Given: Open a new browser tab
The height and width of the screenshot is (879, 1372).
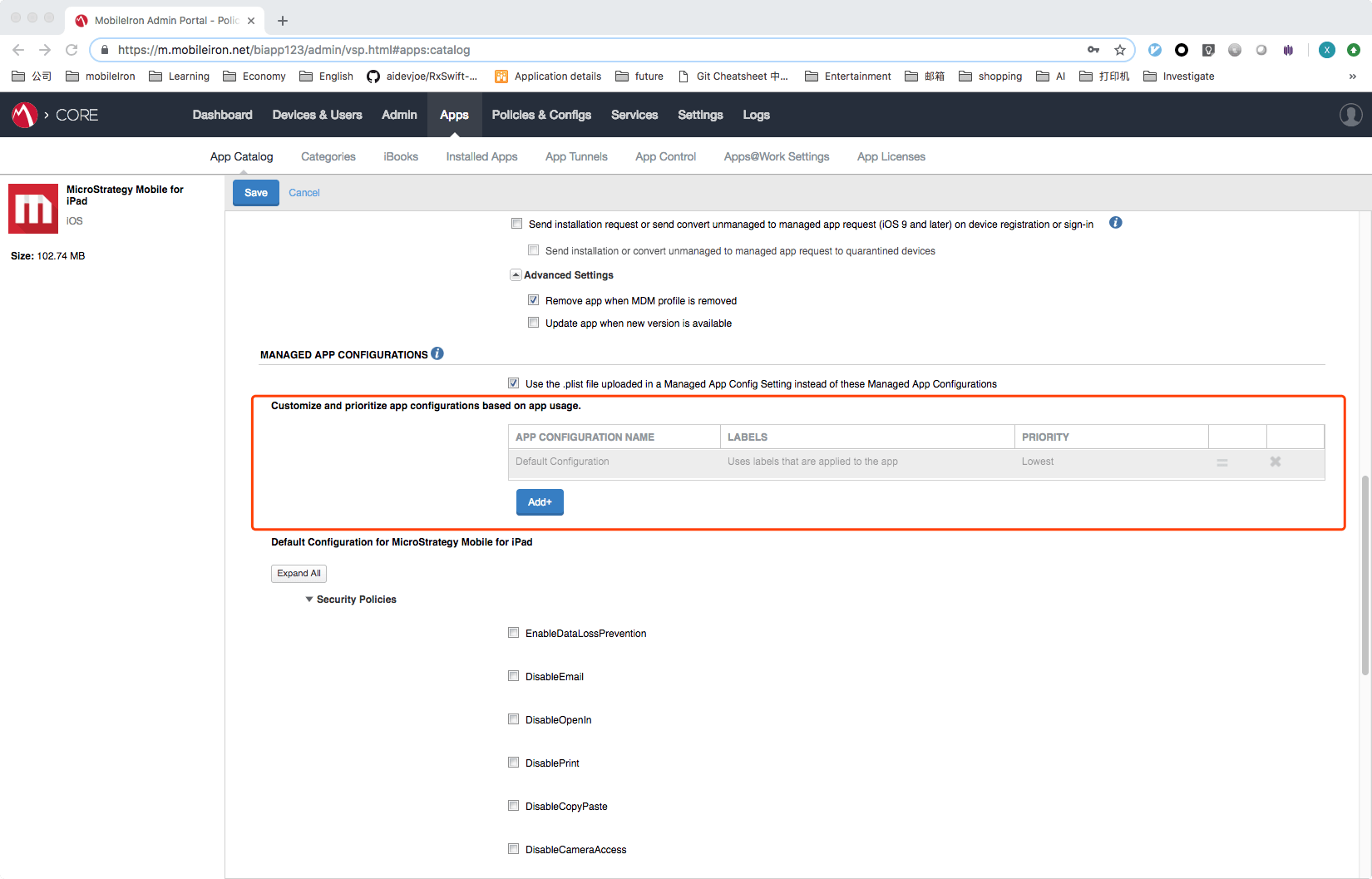Looking at the screenshot, I should (x=283, y=20).
